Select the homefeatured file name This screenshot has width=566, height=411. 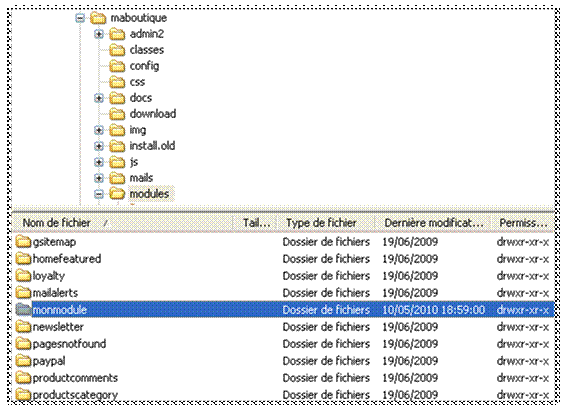67,259
